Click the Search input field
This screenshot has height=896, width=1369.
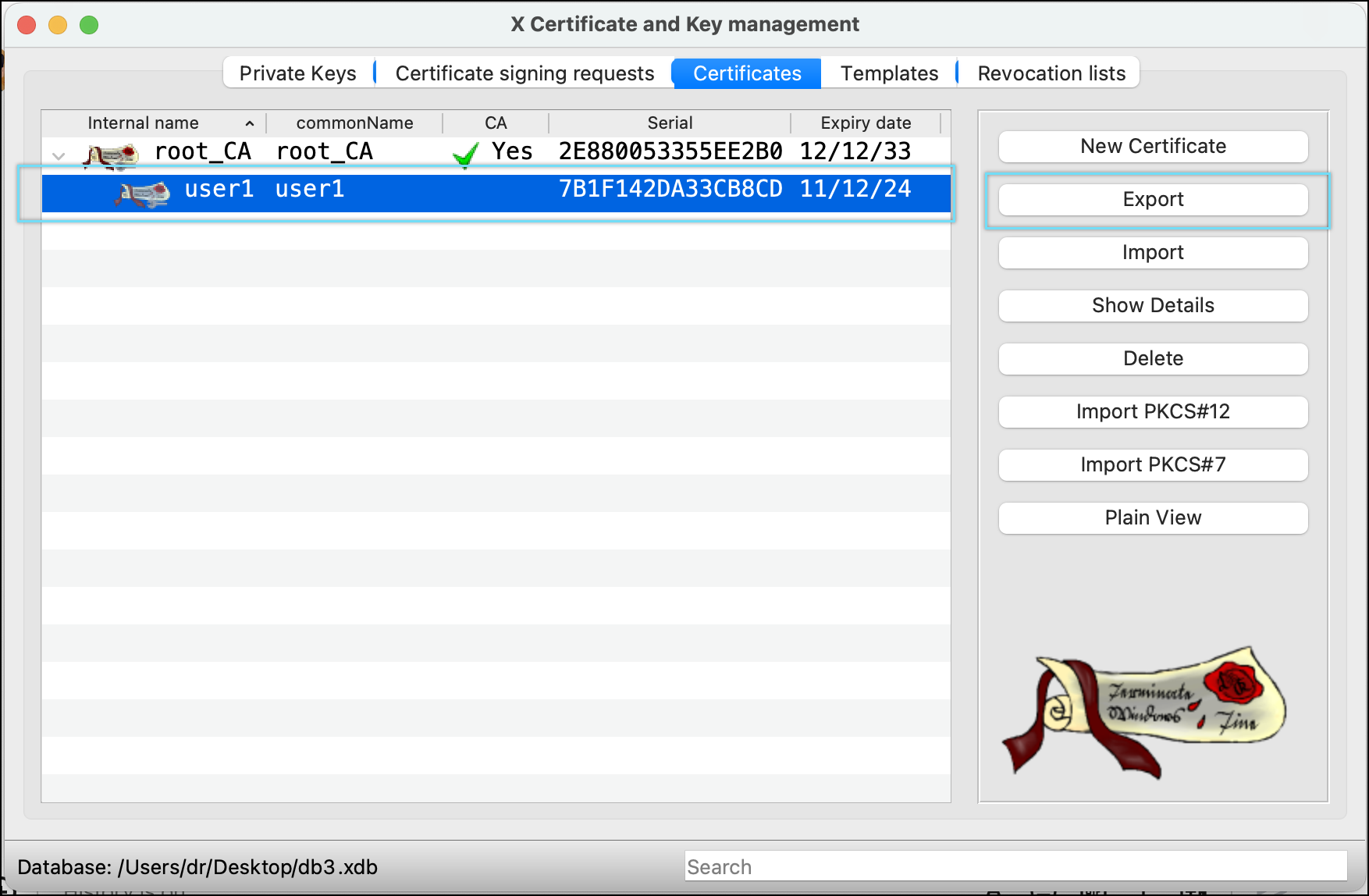tap(1015, 866)
